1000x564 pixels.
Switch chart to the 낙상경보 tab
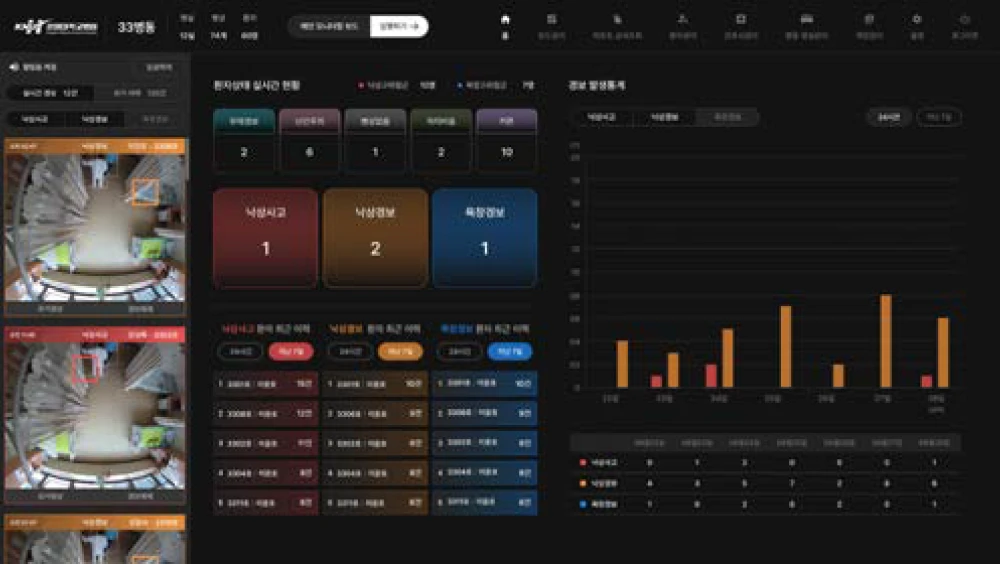click(665, 117)
